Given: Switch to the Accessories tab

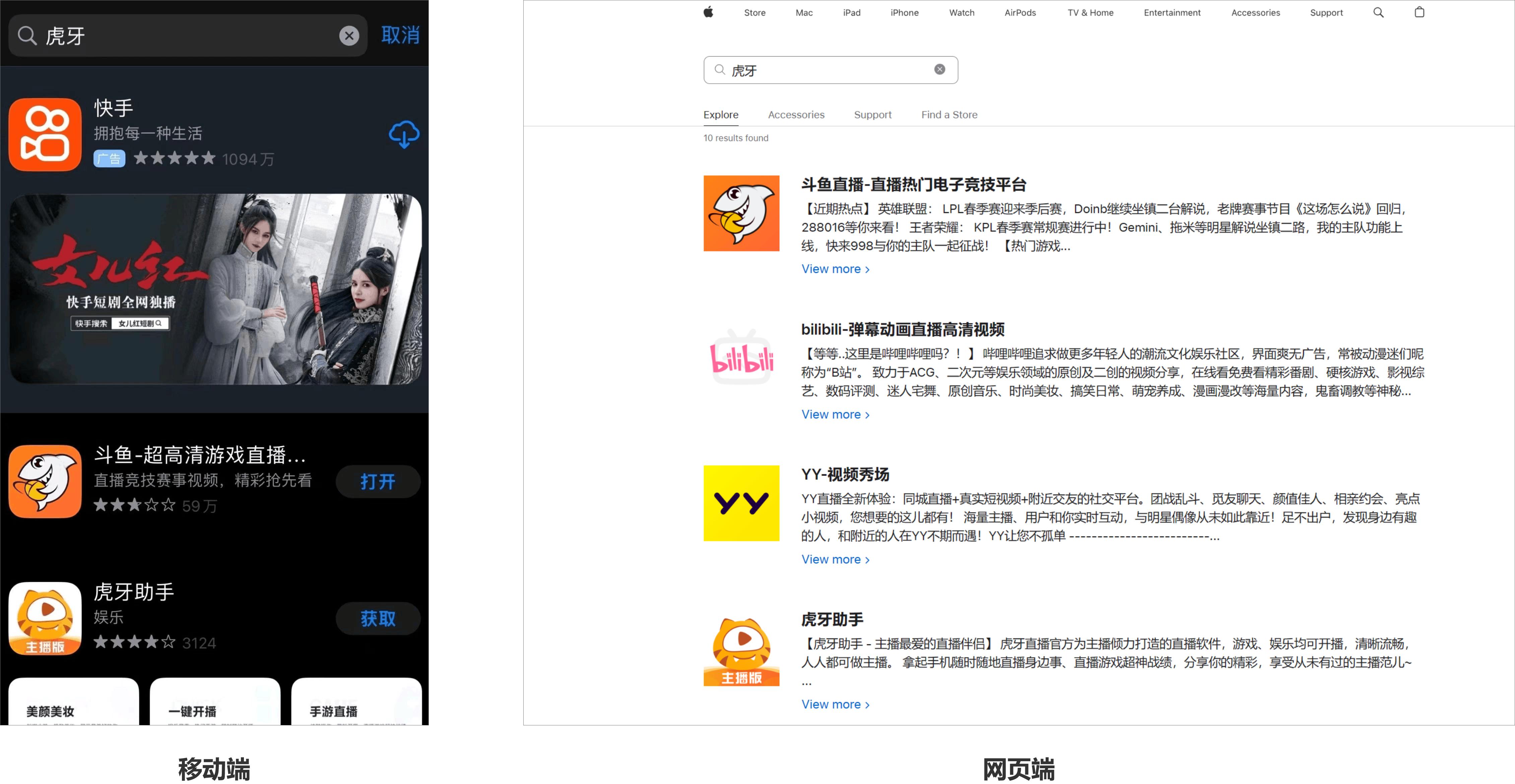Looking at the screenshot, I should [x=796, y=115].
